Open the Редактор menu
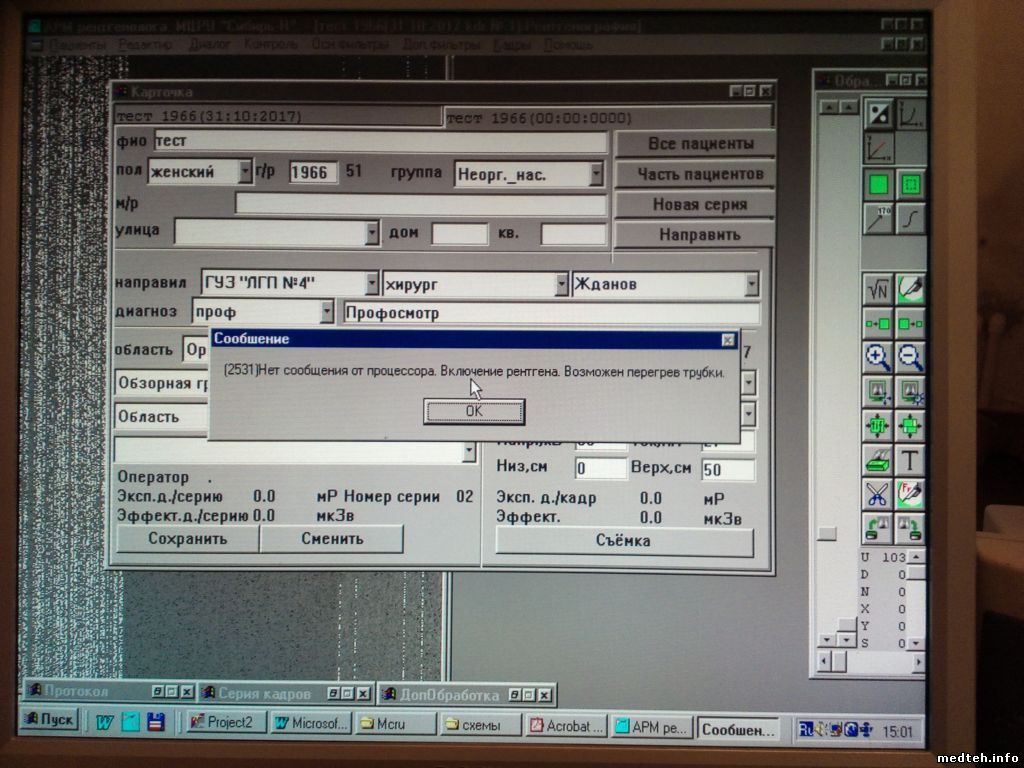The width and height of the screenshot is (1024, 768). tap(144, 45)
